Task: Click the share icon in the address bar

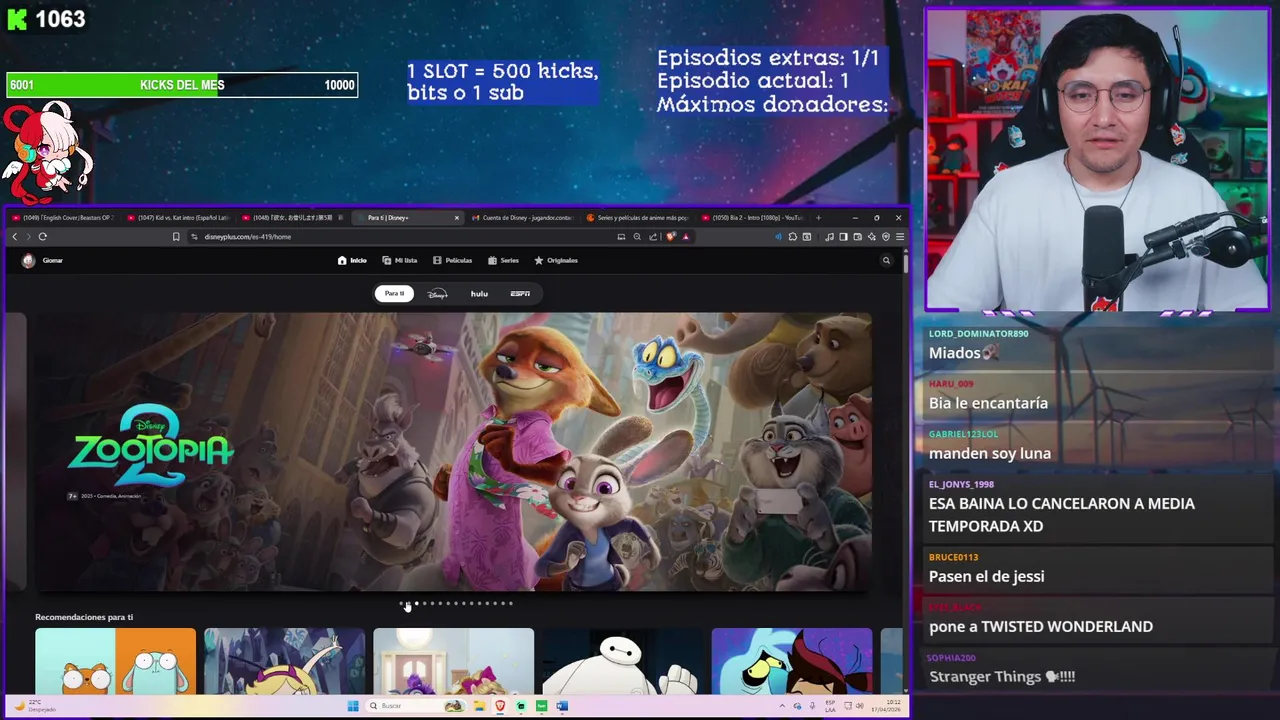Action: pyautogui.click(x=653, y=237)
